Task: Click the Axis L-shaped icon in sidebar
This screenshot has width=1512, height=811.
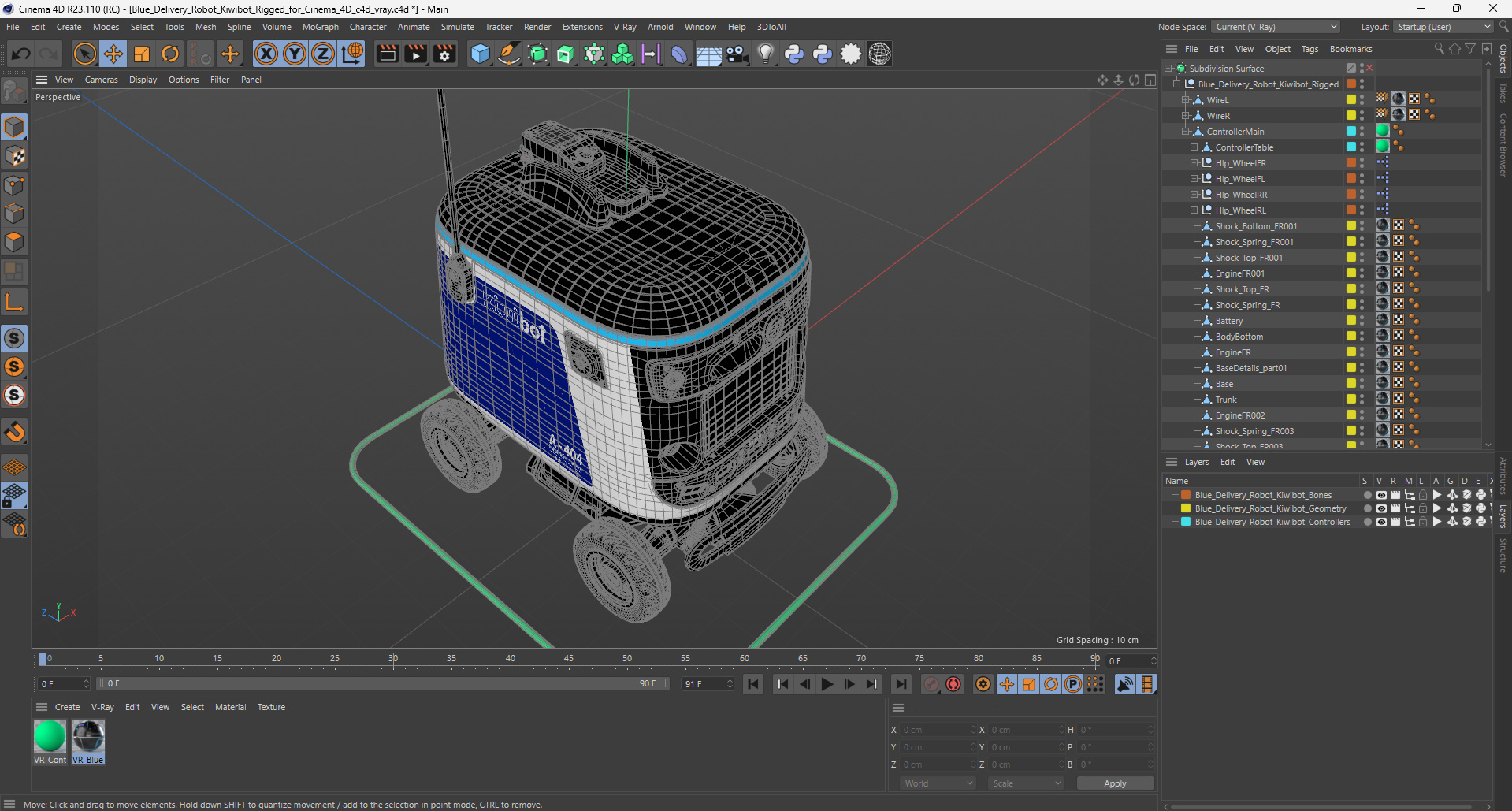Action: coord(14,302)
